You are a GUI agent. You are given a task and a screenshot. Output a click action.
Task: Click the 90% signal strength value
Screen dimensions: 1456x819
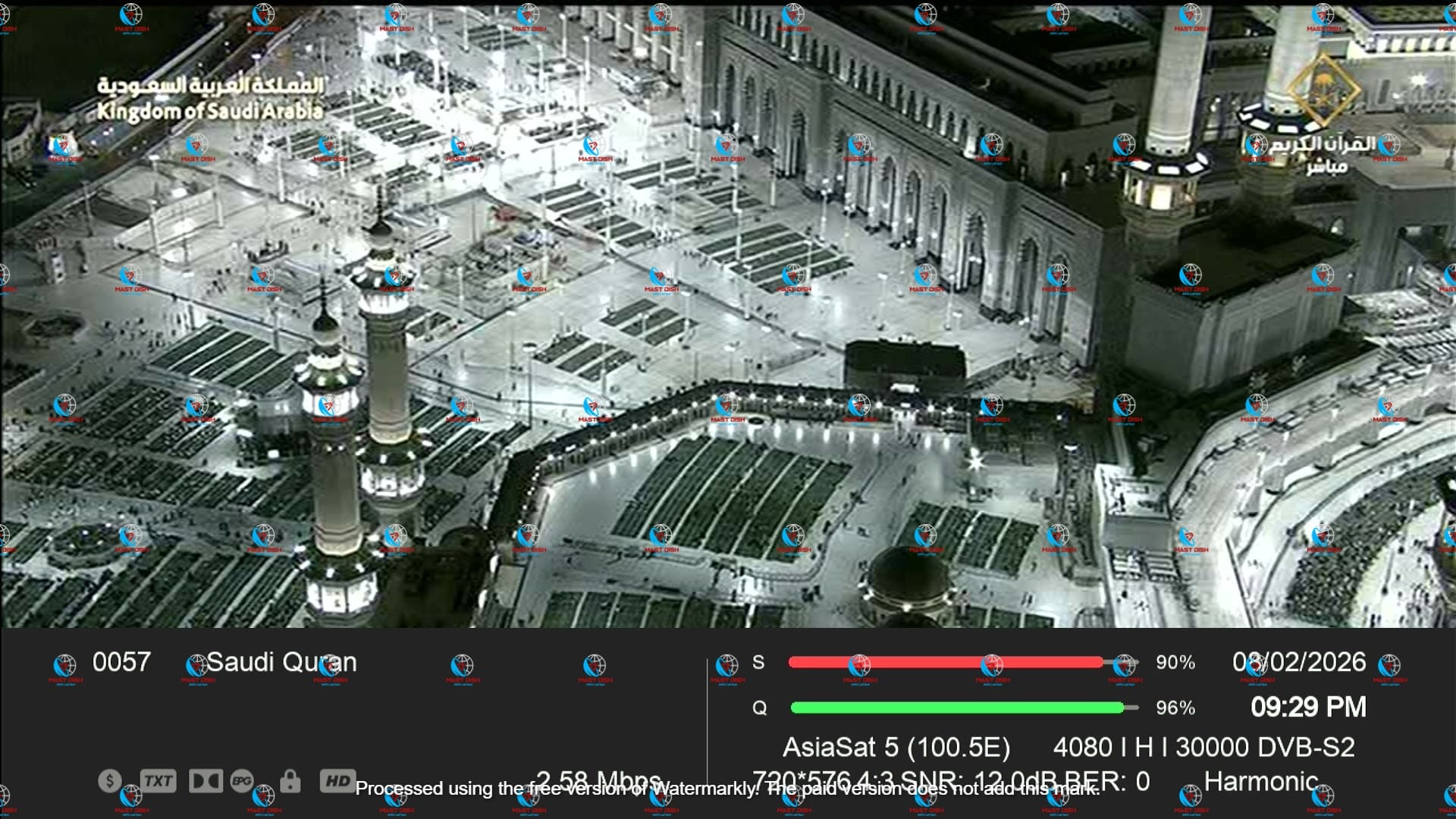pyautogui.click(x=1175, y=663)
